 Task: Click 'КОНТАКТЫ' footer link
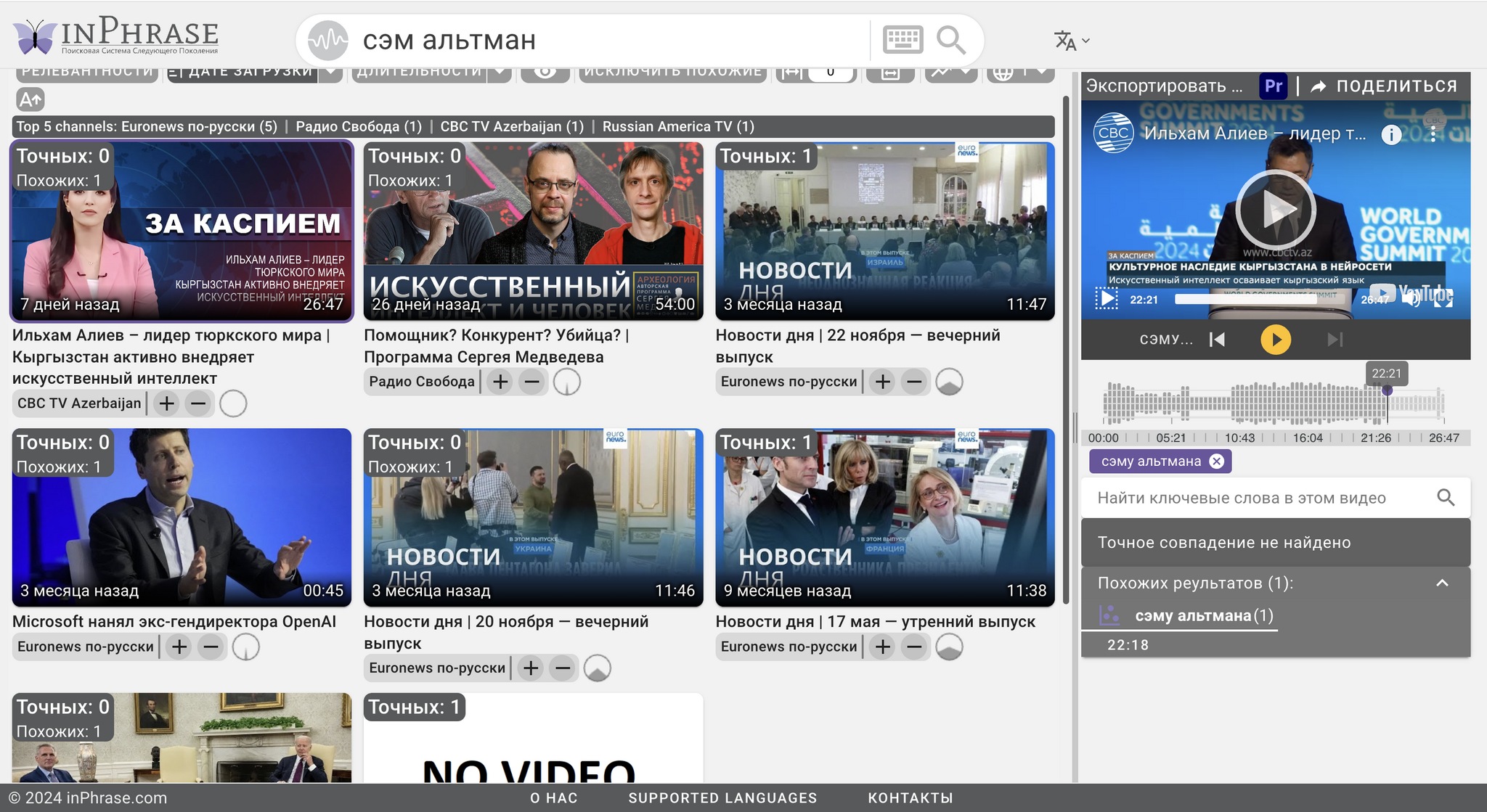pyautogui.click(x=910, y=798)
